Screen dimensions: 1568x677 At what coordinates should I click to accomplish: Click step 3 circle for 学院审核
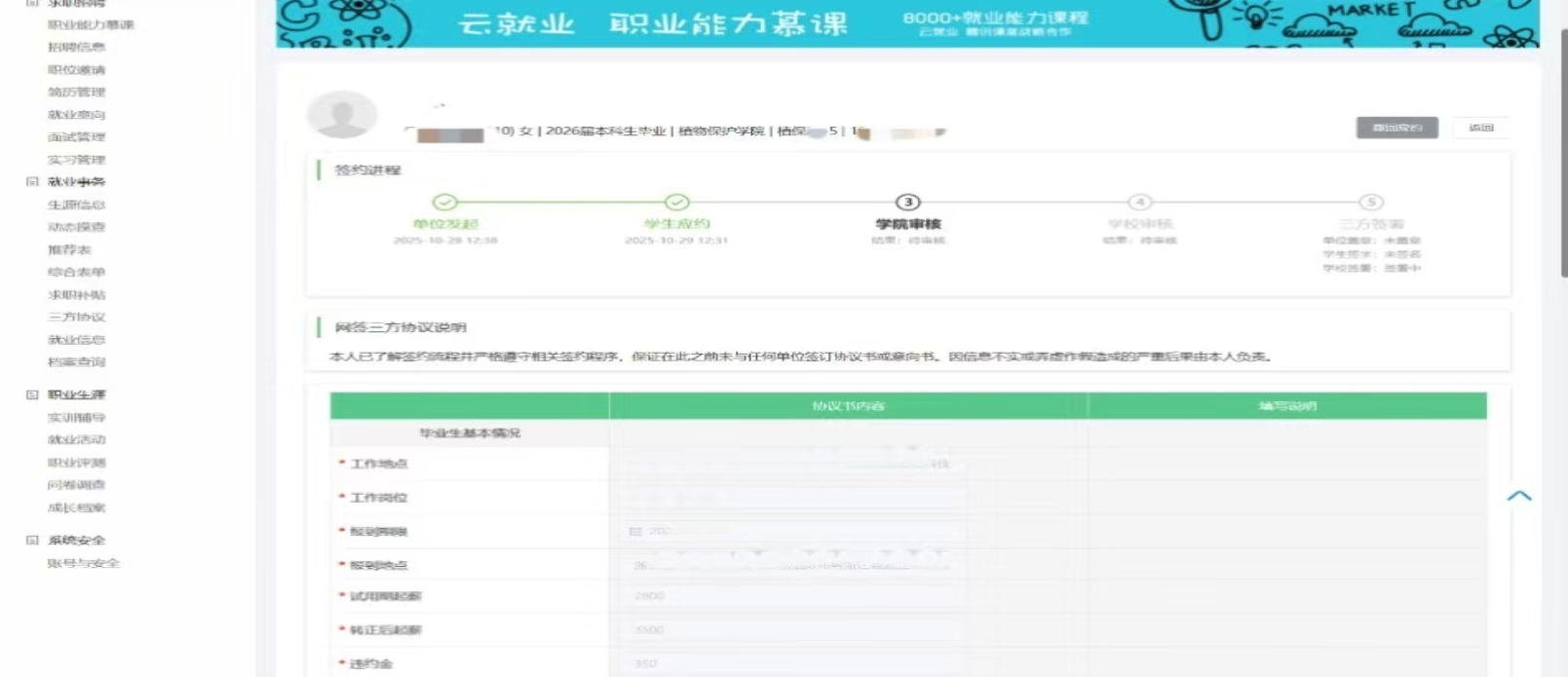pos(907,203)
